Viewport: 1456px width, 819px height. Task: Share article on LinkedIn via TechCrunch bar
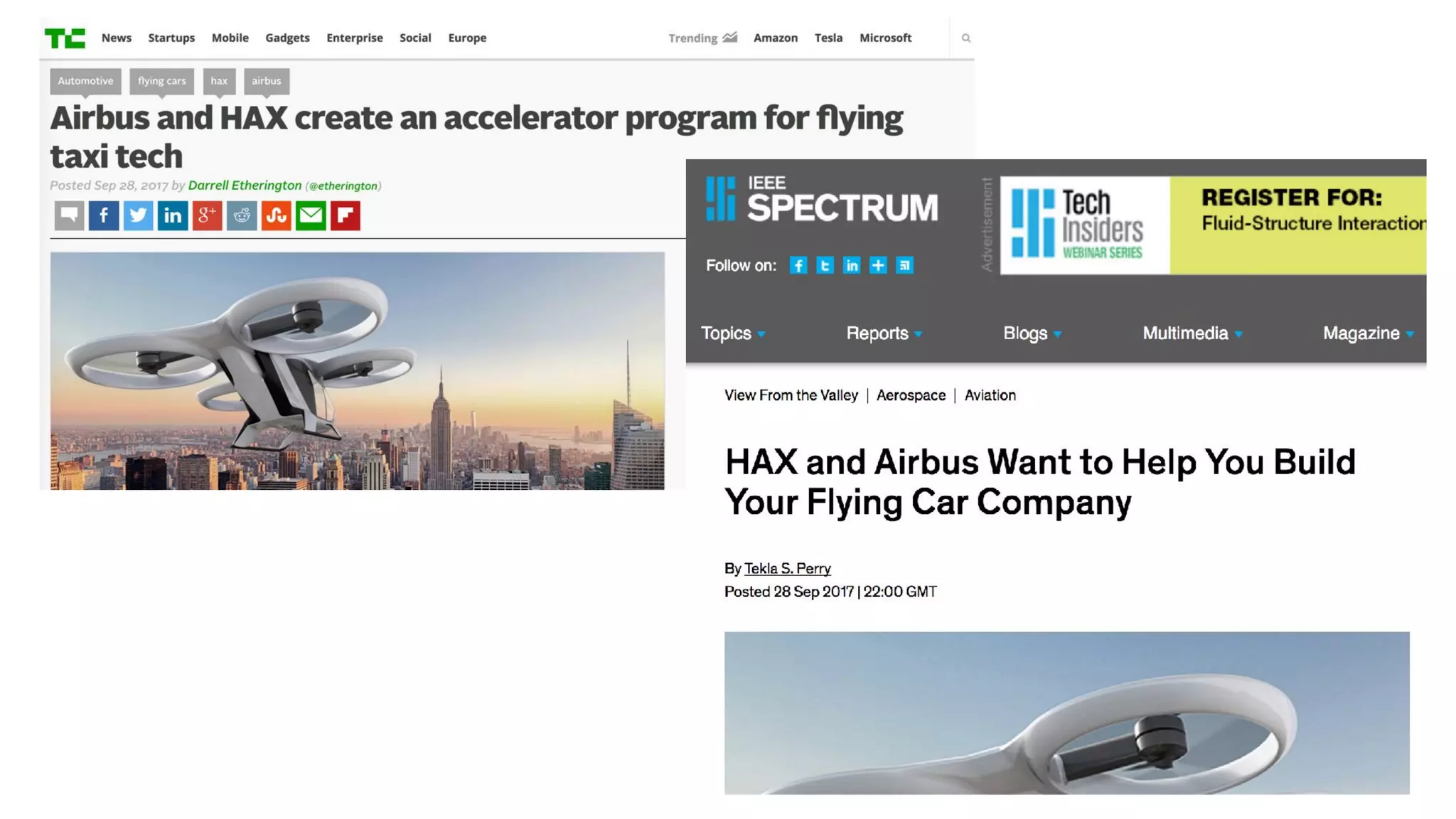[x=173, y=215]
